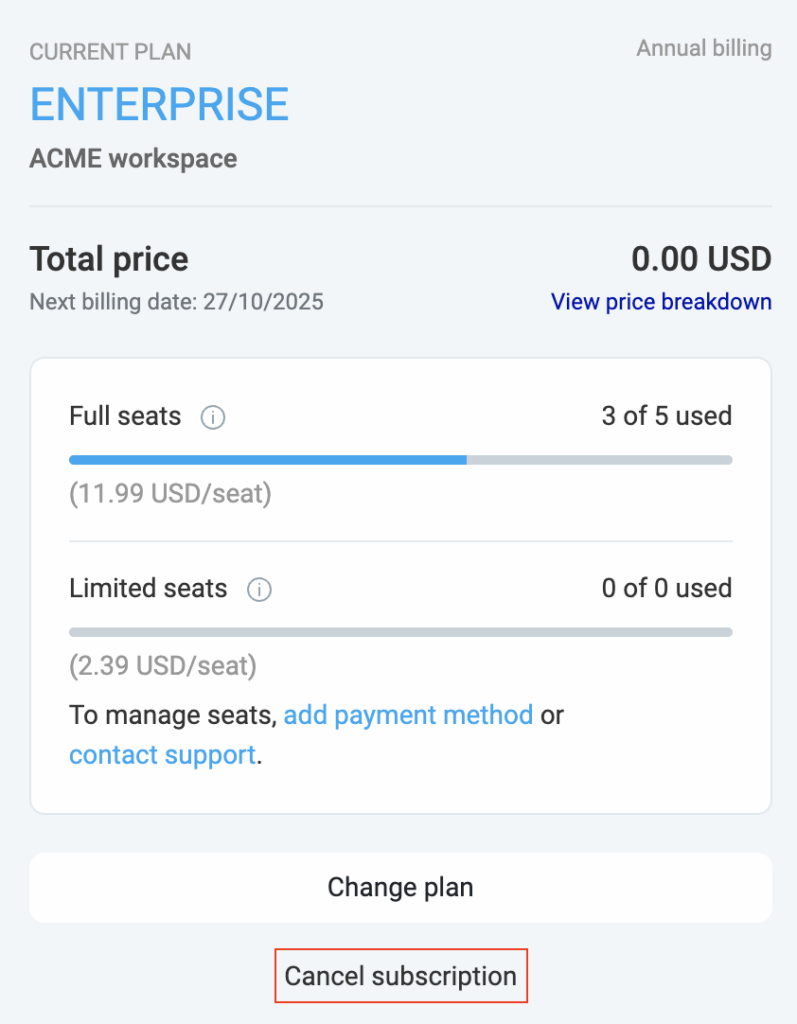Click the Full seats section title
The width and height of the screenshot is (797, 1024).
[124, 416]
